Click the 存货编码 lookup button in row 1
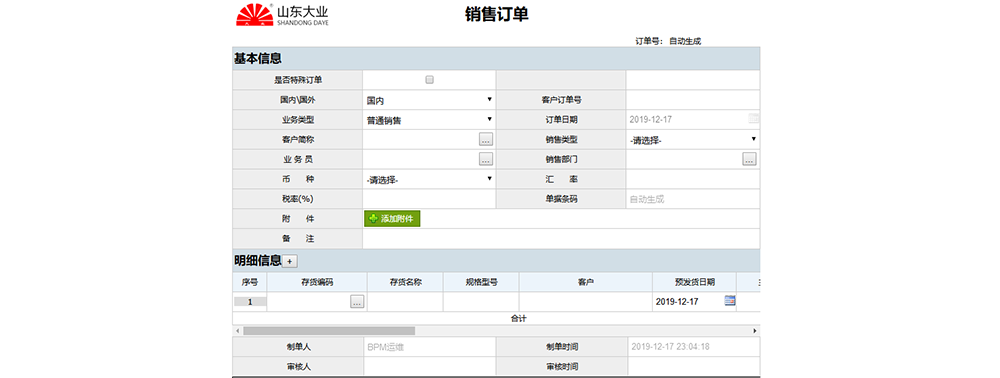 coord(357,302)
